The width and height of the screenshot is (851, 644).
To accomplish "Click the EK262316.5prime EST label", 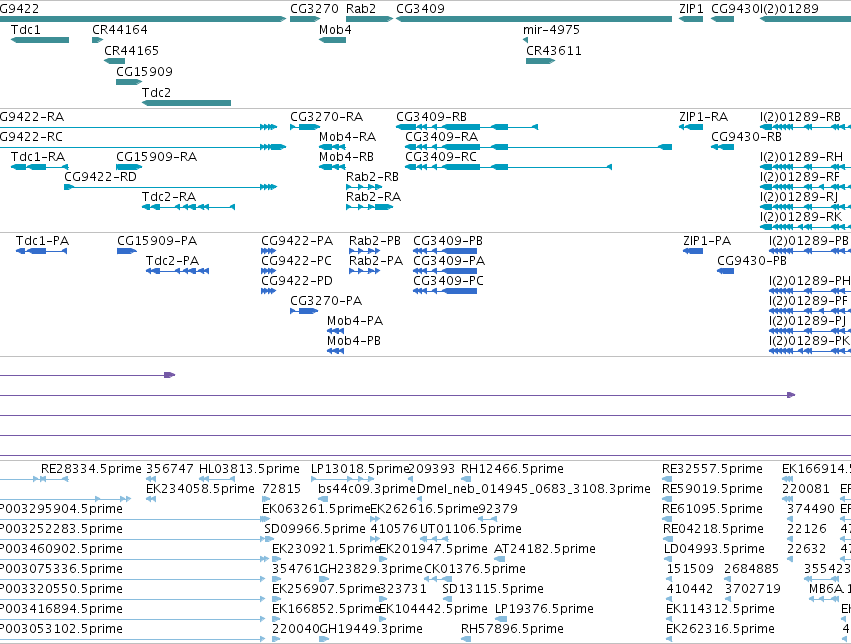I will [x=720, y=629].
